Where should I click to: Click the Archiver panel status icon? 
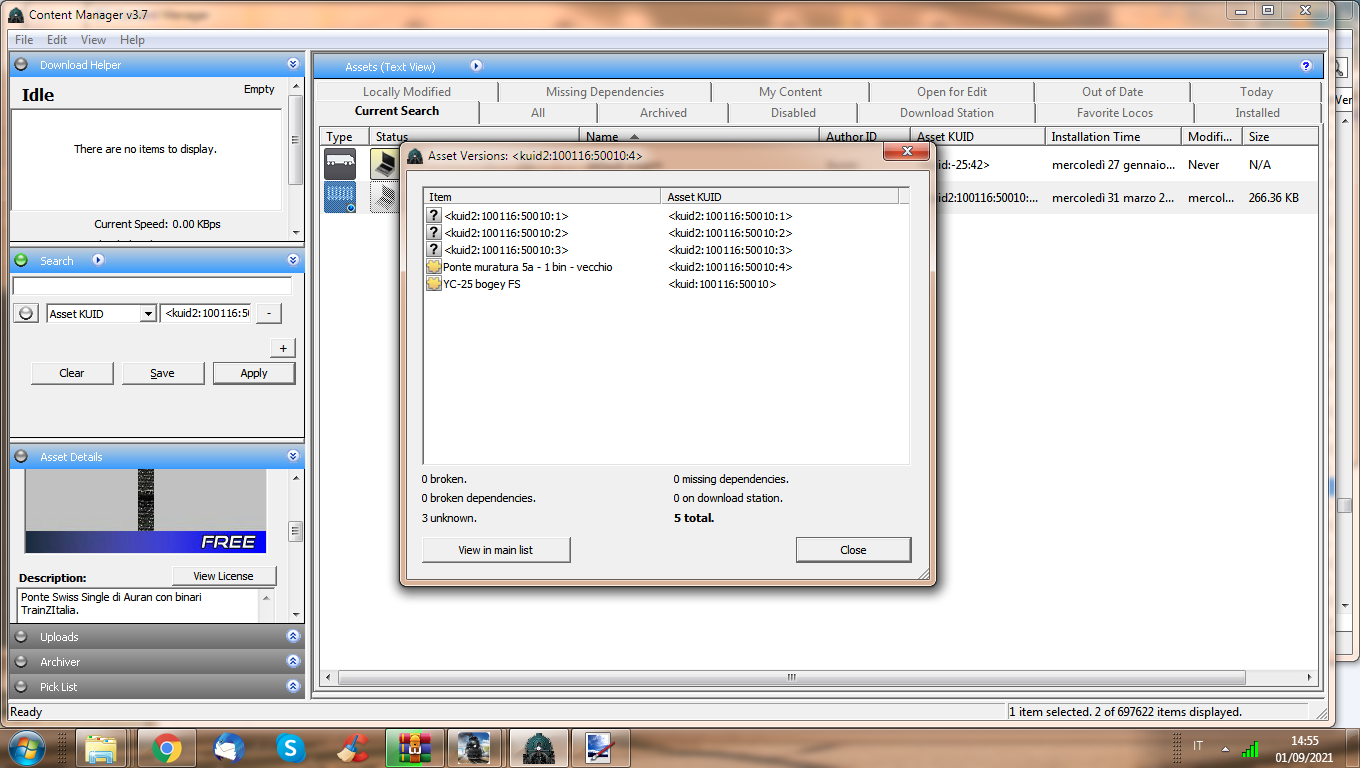click(x=21, y=662)
